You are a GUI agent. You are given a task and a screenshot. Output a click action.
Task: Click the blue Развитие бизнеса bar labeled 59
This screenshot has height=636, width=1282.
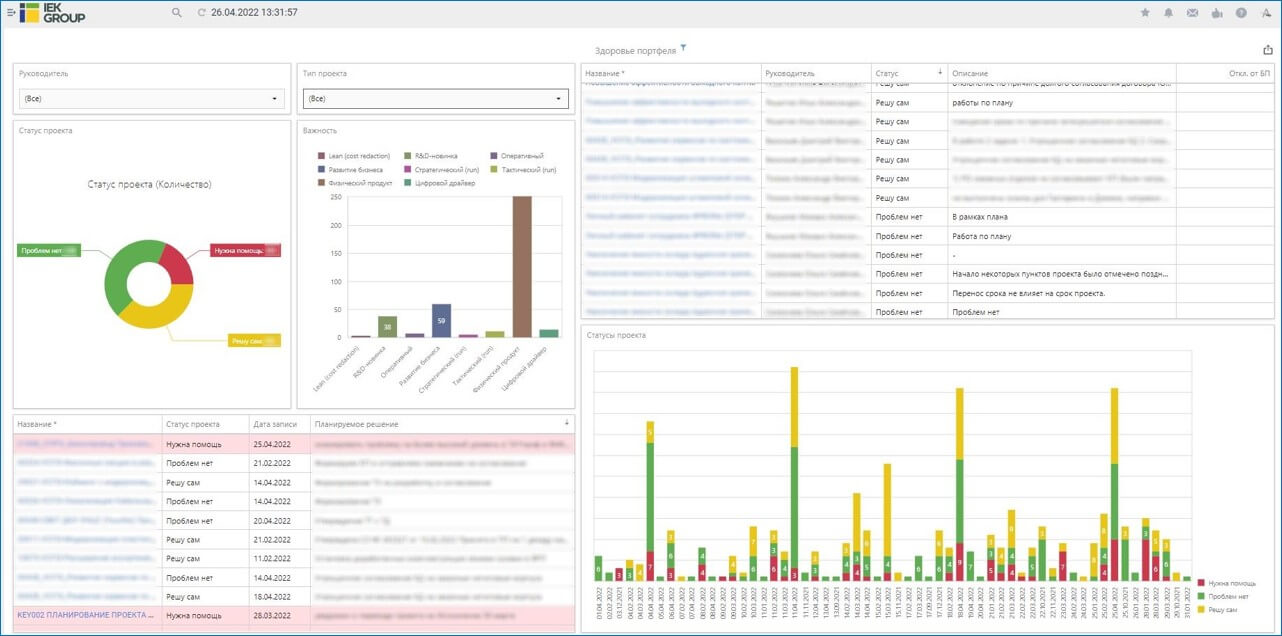click(441, 320)
